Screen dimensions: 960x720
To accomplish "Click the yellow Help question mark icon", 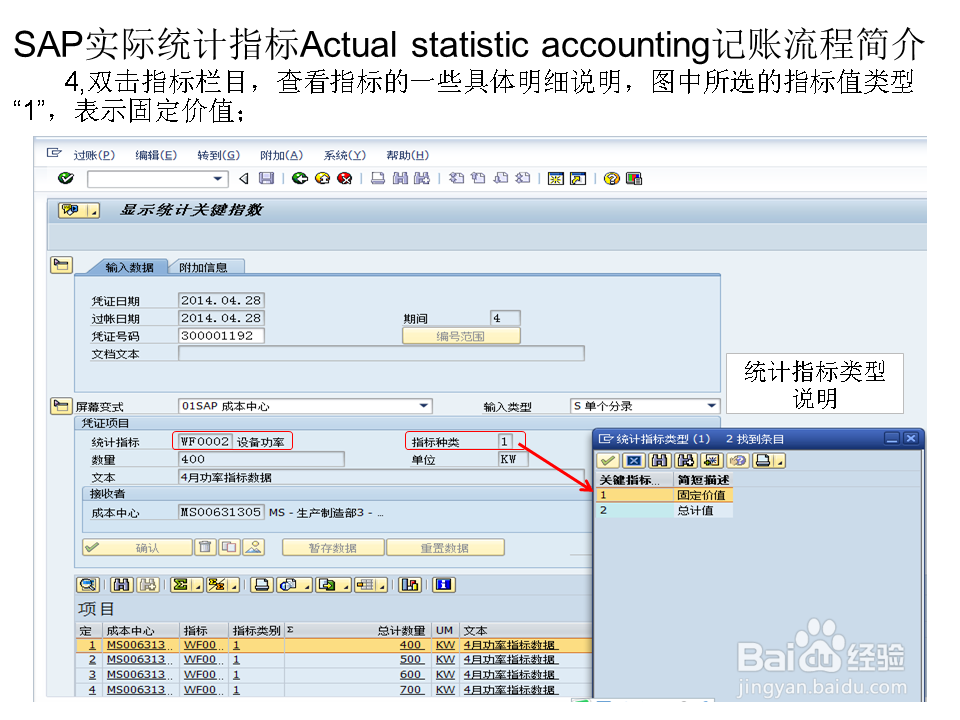I will coord(611,178).
